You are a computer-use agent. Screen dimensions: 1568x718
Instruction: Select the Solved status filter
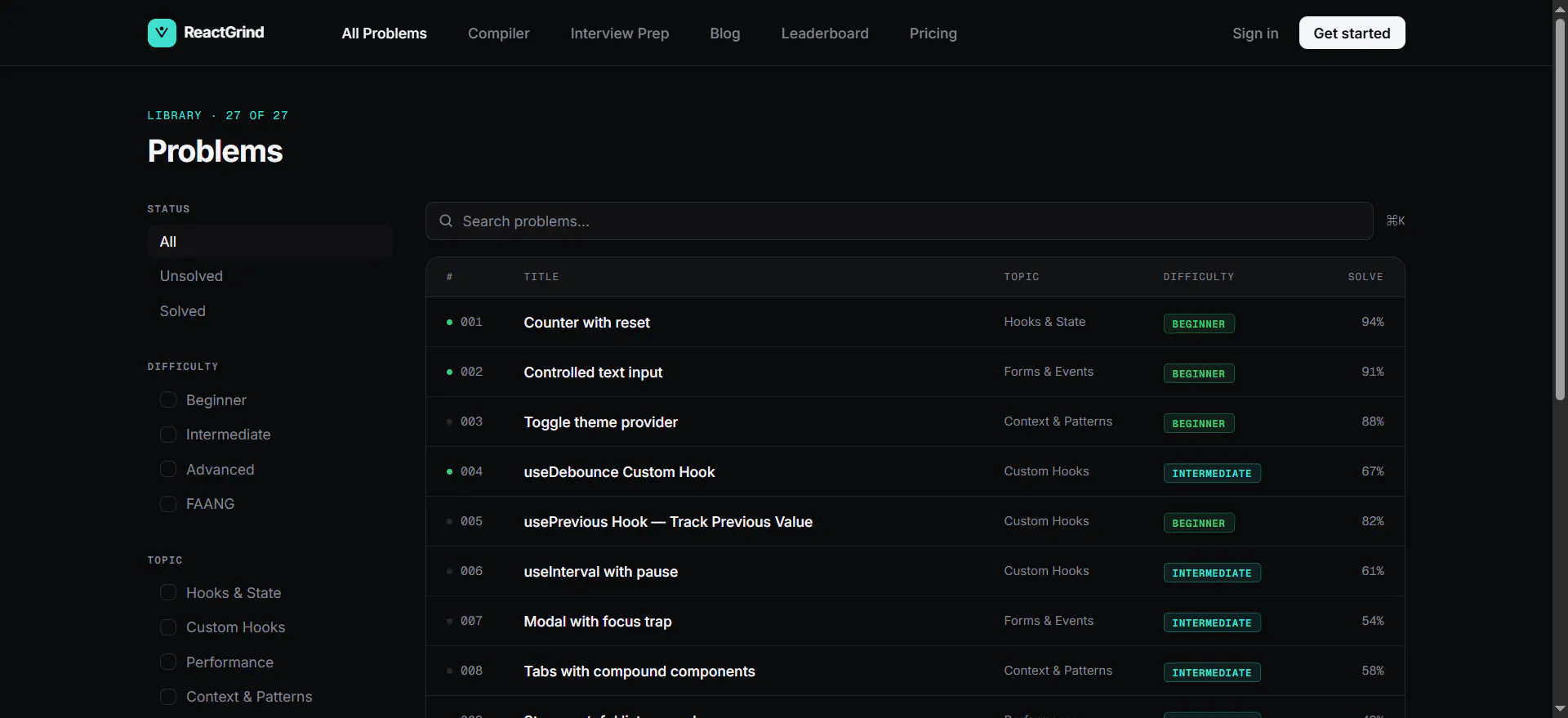[270, 311]
